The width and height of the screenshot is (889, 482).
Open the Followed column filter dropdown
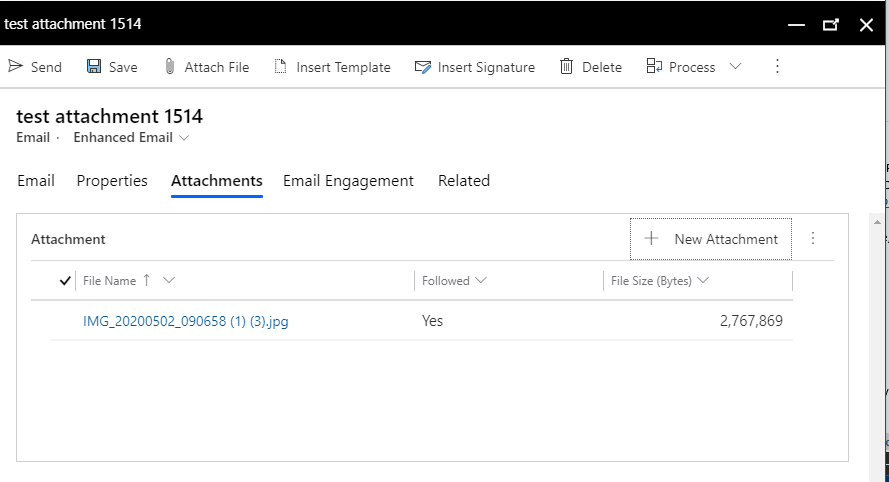click(481, 280)
